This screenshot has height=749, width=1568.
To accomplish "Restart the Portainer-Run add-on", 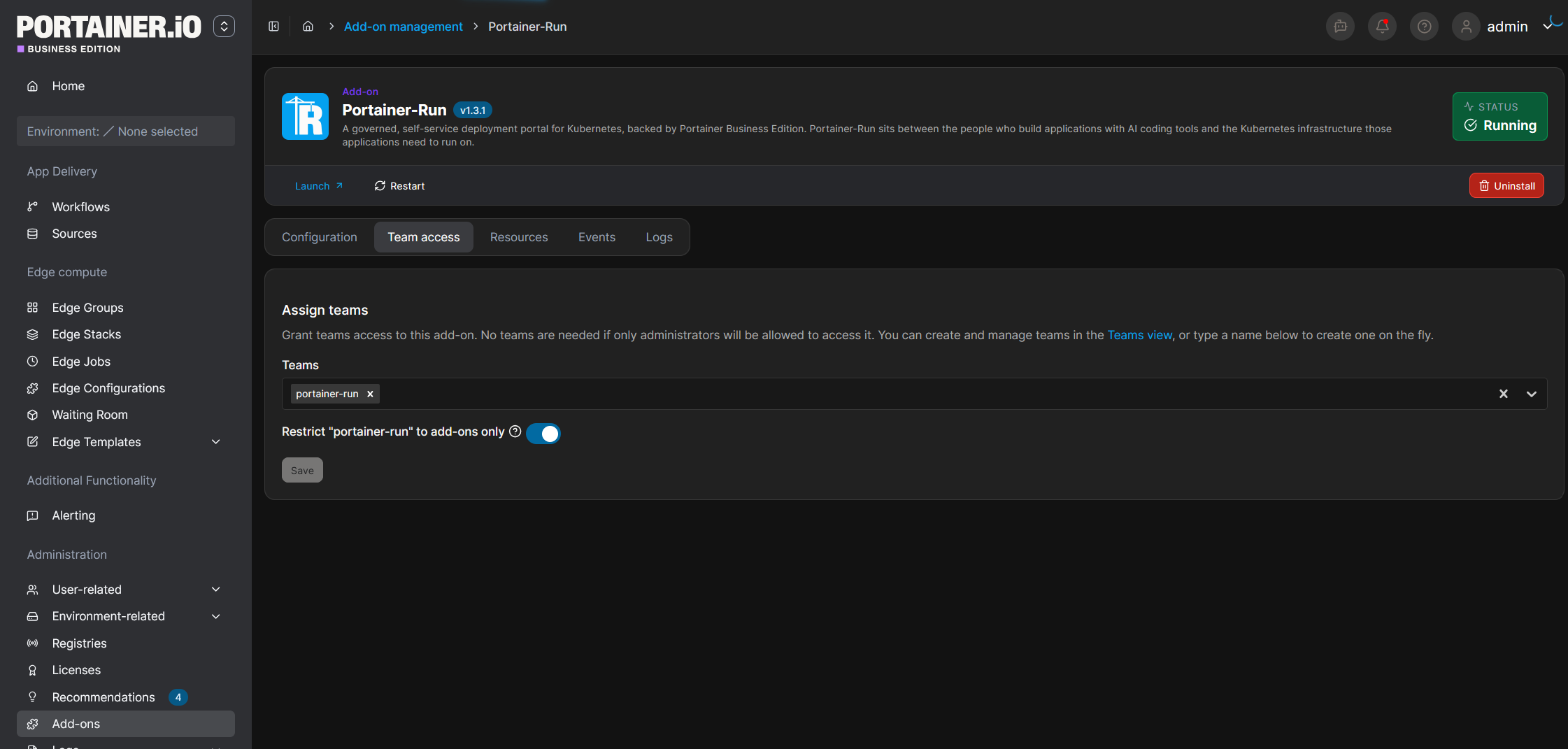I will [x=399, y=186].
